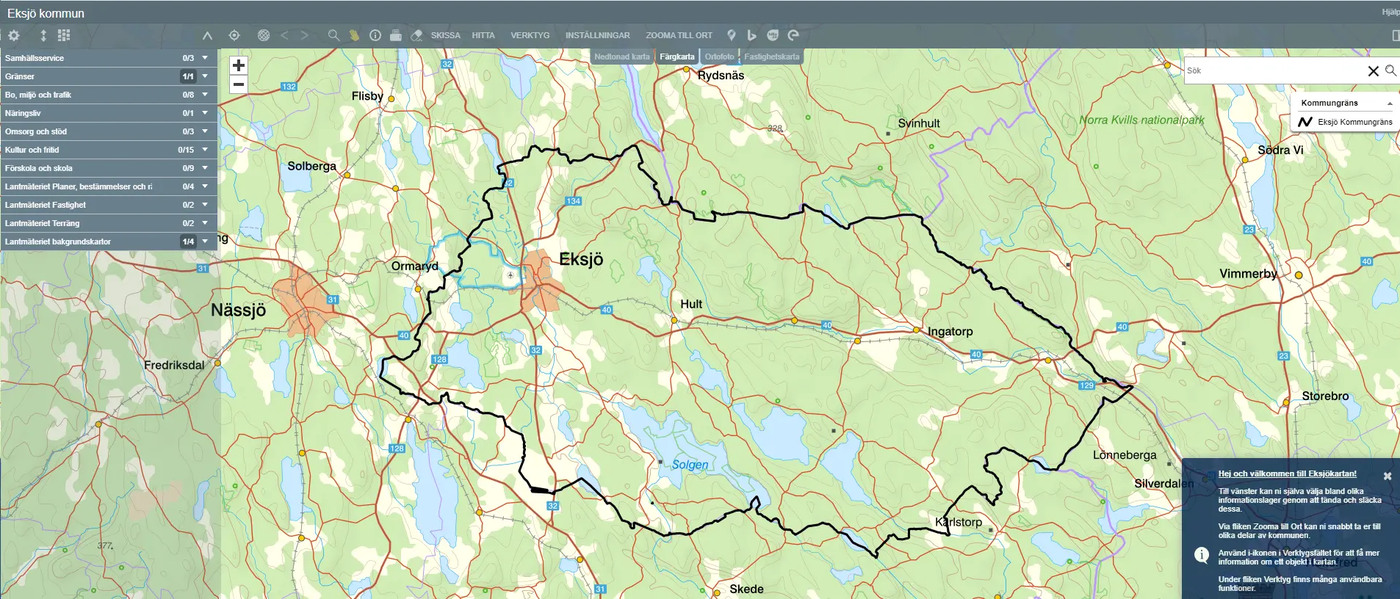Dismiss the Eksjökartan welcome message
The width and height of the screenshot is (1400, 599).
click(1387, 477)
